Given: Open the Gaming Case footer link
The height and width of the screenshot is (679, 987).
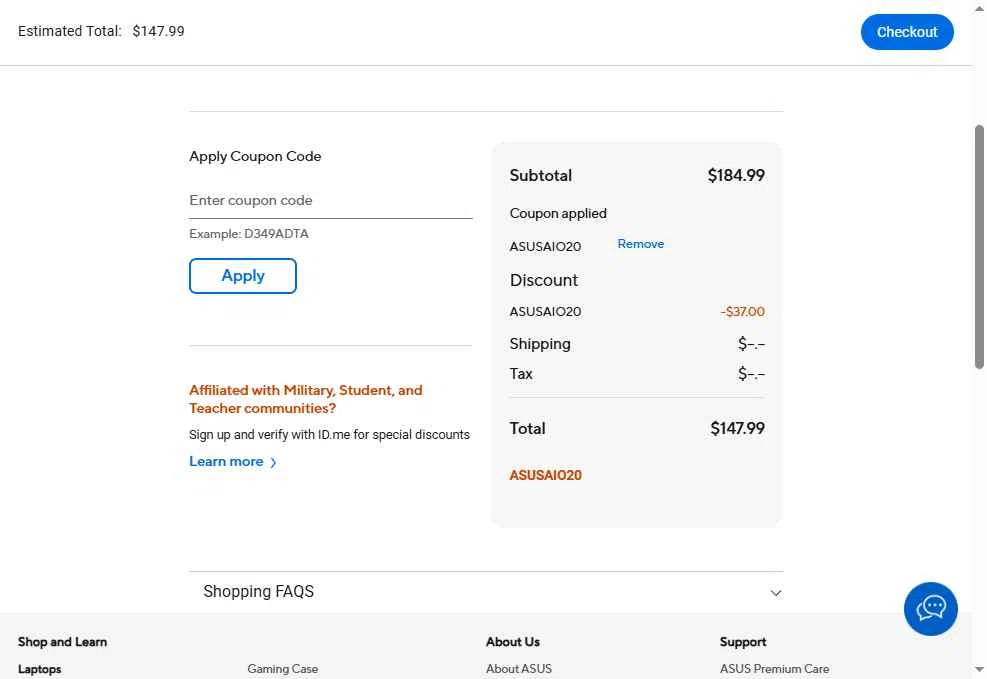Looking at the screenshot, I should [283, 669].
